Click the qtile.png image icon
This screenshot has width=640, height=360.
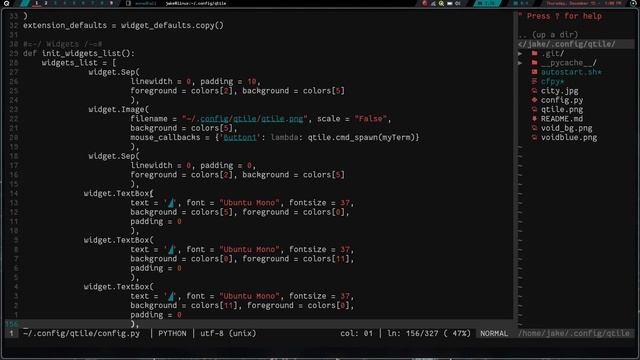pyautogui.click(x=534, y=109)
